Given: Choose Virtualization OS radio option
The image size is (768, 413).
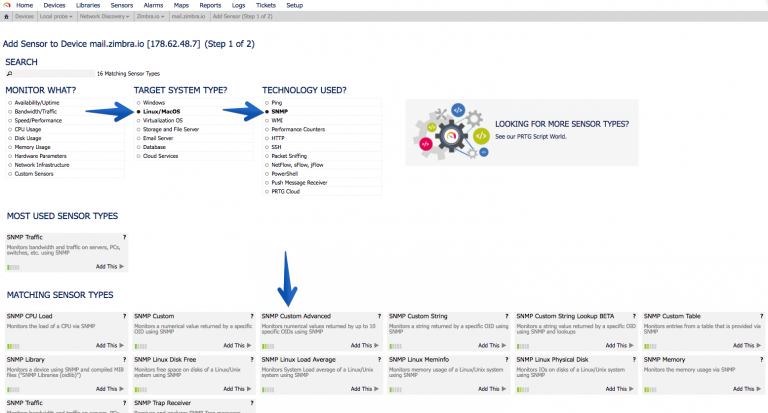Looking at the screenshot, I should (x=138, y=121).
